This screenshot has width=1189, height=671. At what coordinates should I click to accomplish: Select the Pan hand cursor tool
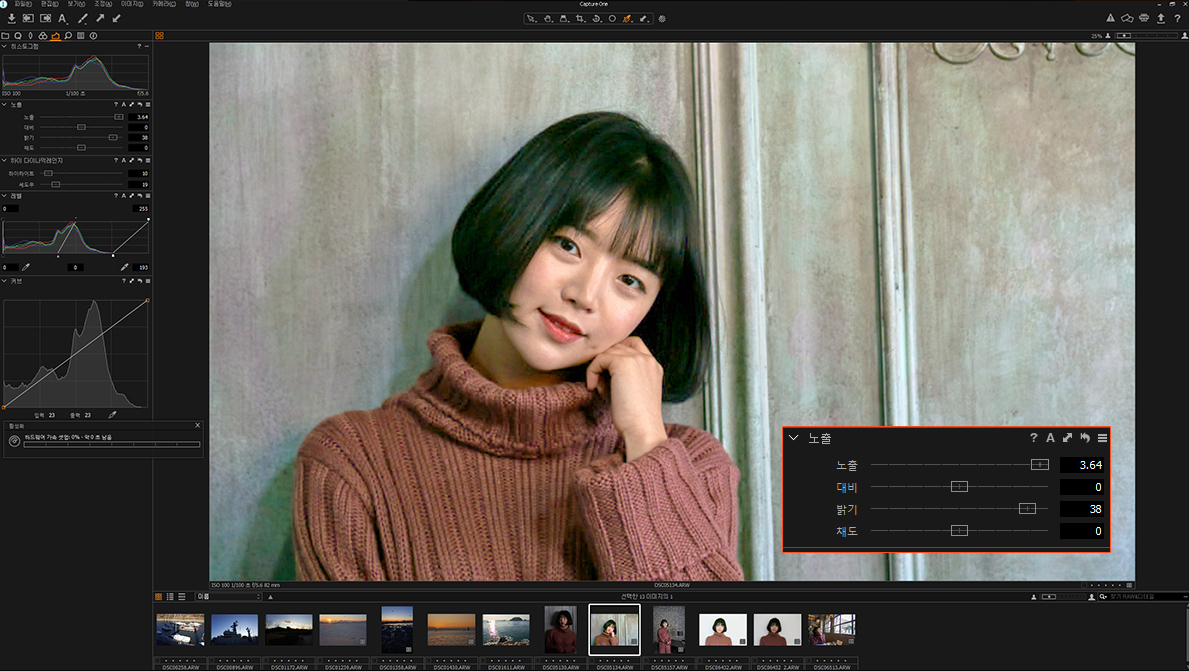click(548, 18)
